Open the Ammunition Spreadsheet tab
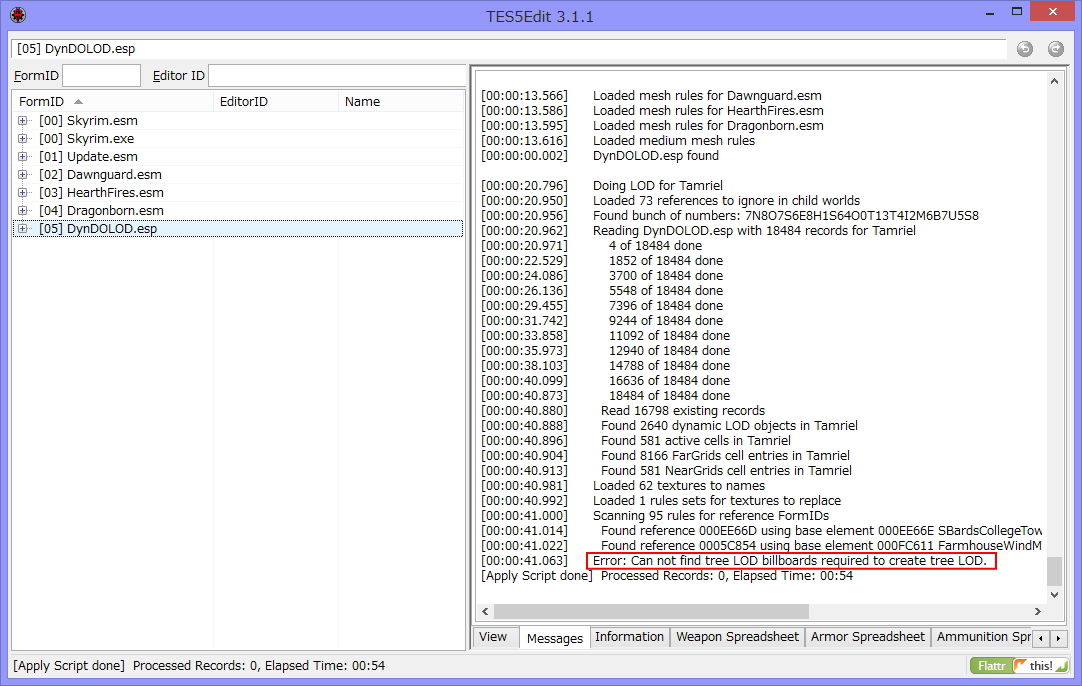The width and height of the screenshot is (1082, 686). (983, 637)
